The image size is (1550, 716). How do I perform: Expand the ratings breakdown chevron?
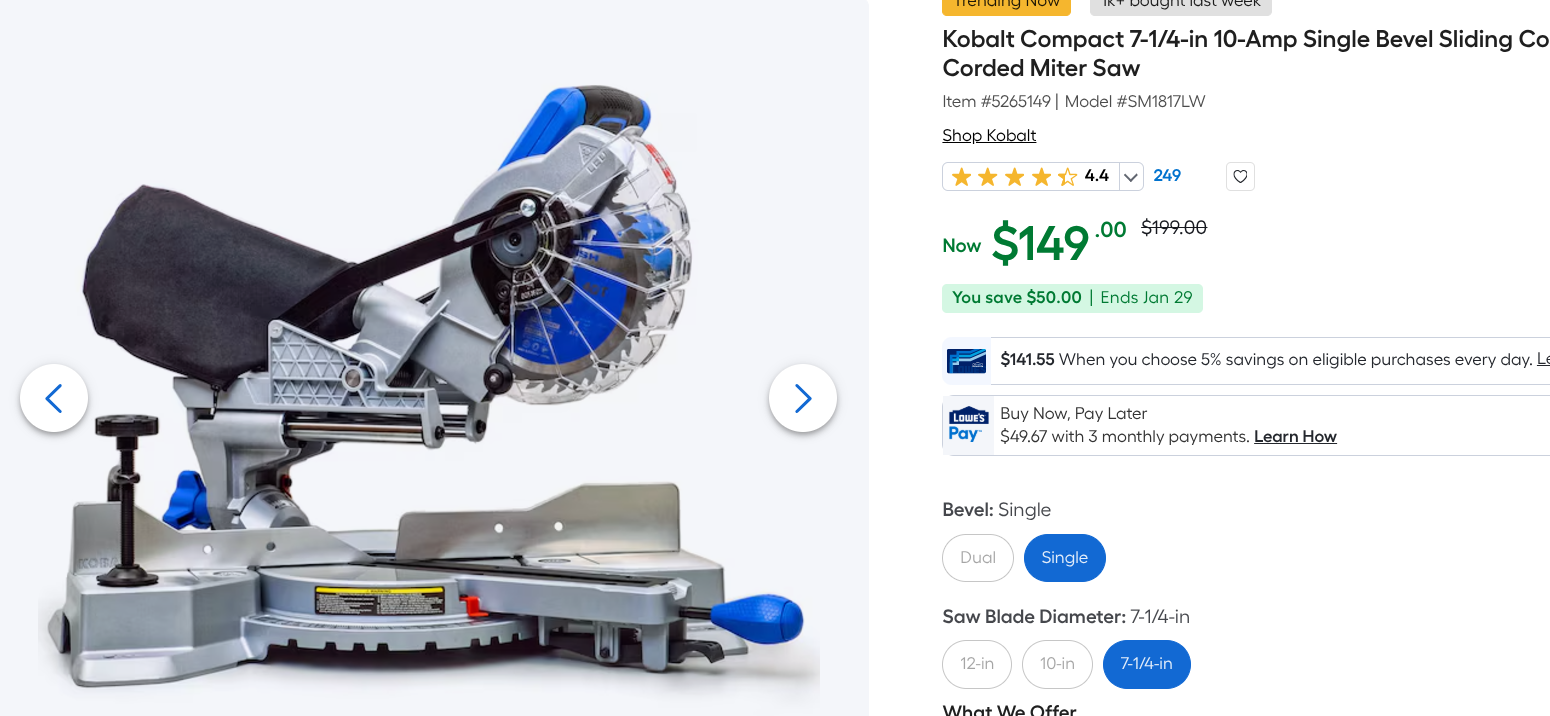[x=1131, y=177]
